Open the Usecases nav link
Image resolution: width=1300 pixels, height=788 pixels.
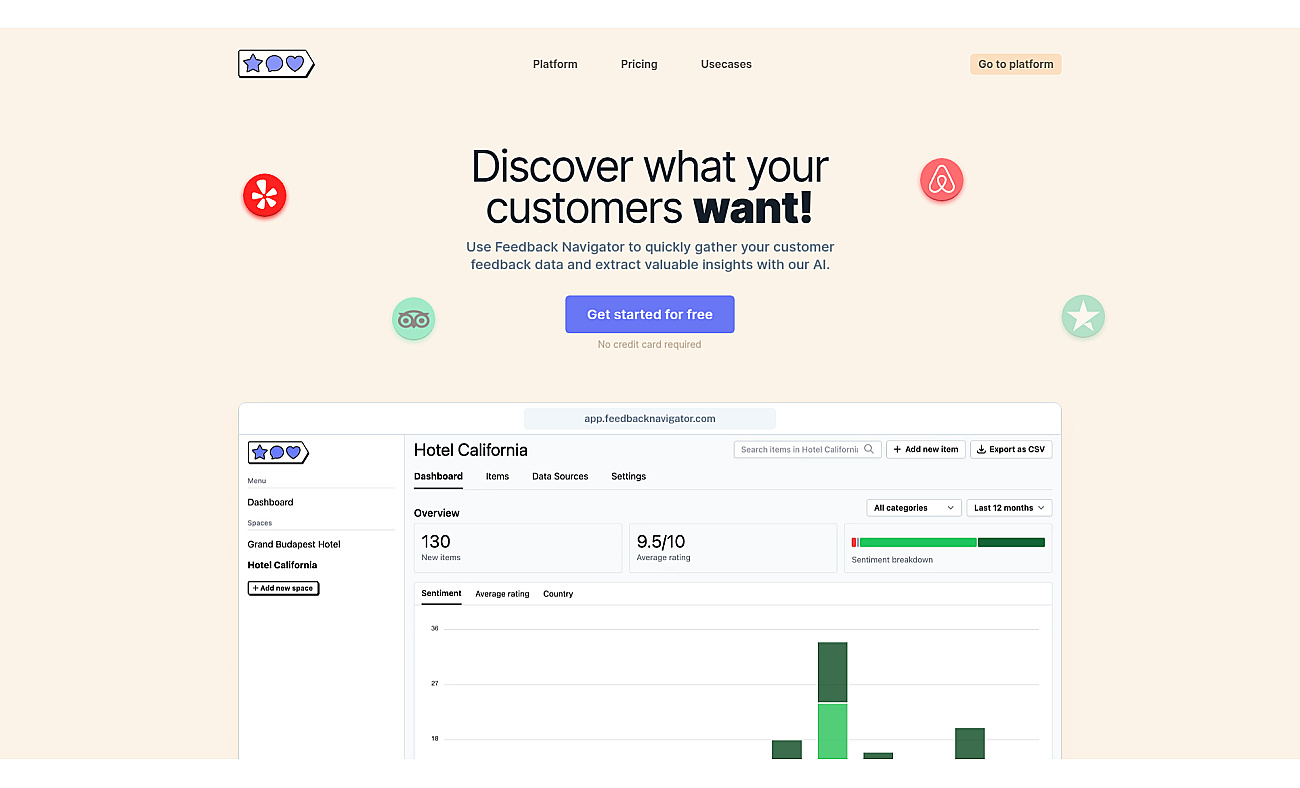(726, 64)
